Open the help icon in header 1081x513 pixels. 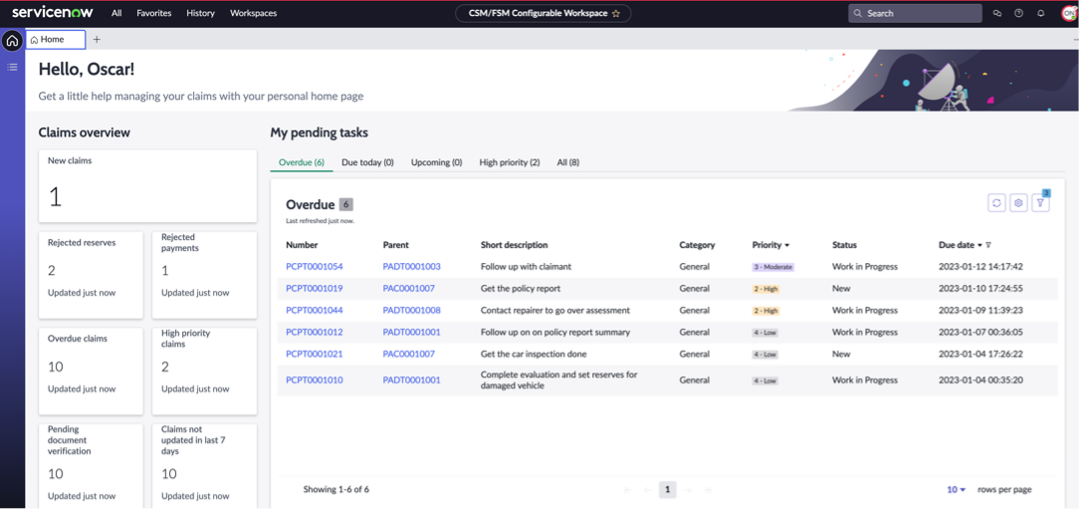point(1019,13)
